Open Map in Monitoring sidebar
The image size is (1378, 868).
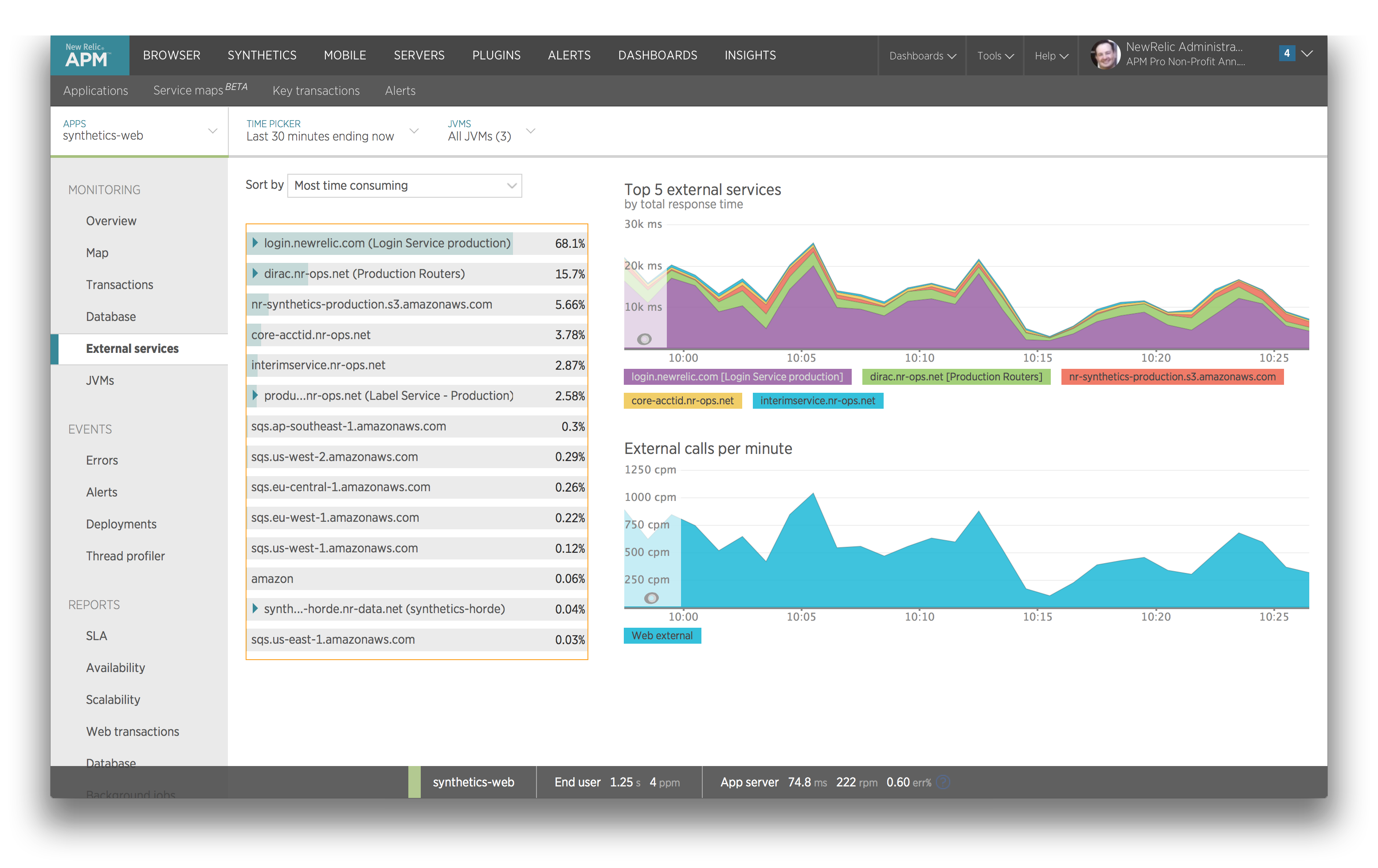(97, 252)
